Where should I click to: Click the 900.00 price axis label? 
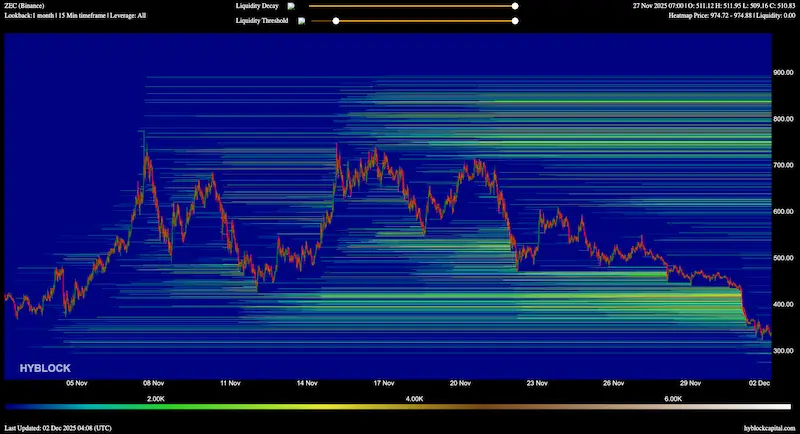click(x=781, y=73)
